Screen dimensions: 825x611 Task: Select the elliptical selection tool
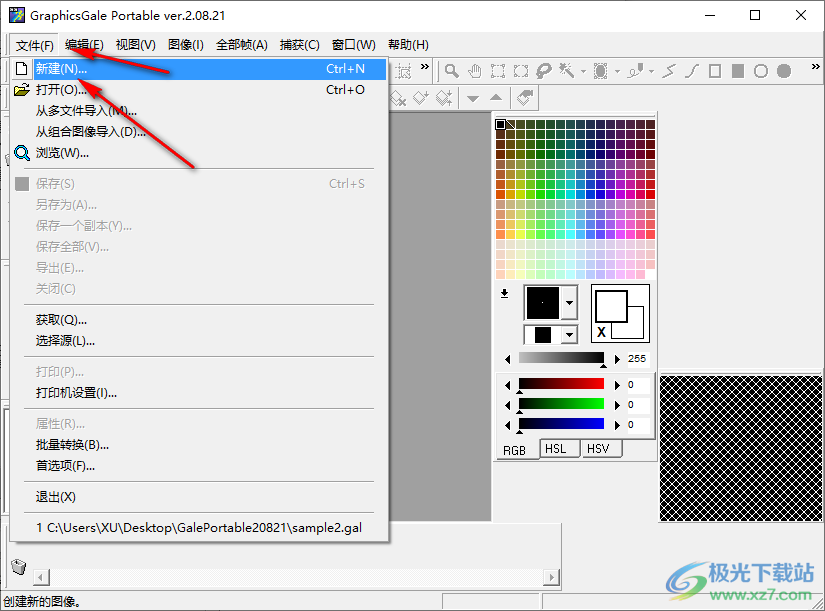pos(521,71)
